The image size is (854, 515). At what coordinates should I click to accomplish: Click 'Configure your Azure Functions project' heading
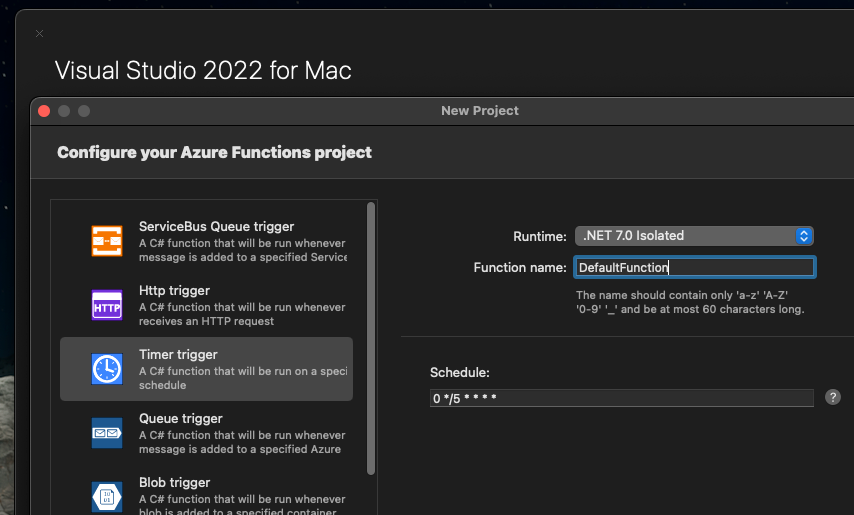pos(215,152)
